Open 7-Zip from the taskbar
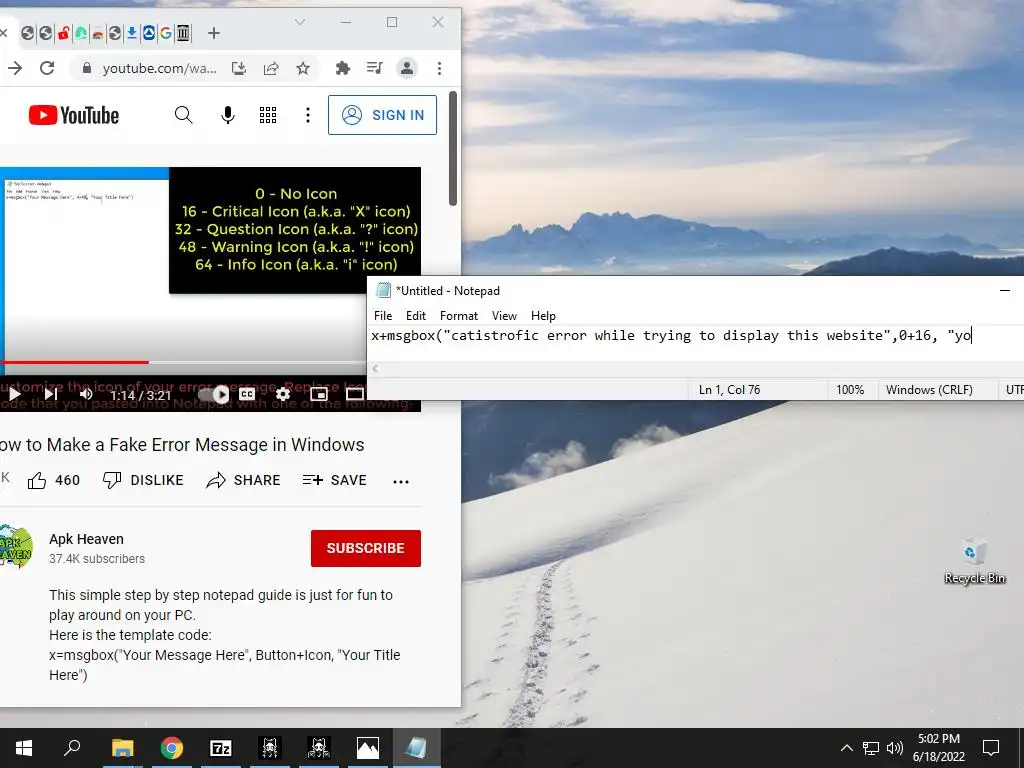1024x768 pixels. tap(221, 748)
